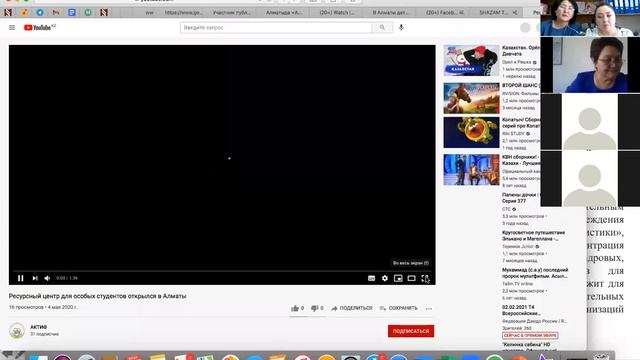
Task: Mute the video volume
Action: pos(47,278)
